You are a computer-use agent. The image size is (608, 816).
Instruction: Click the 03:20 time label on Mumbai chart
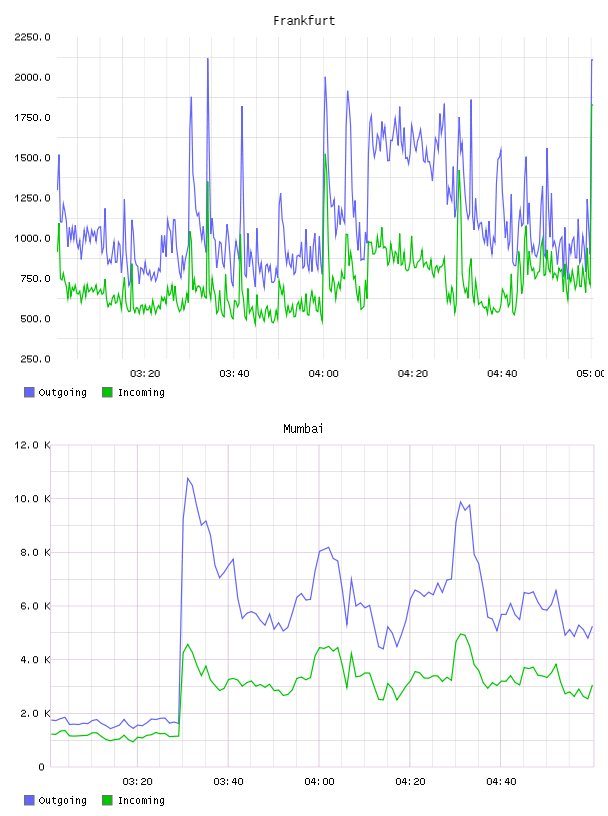click(137, 782)
